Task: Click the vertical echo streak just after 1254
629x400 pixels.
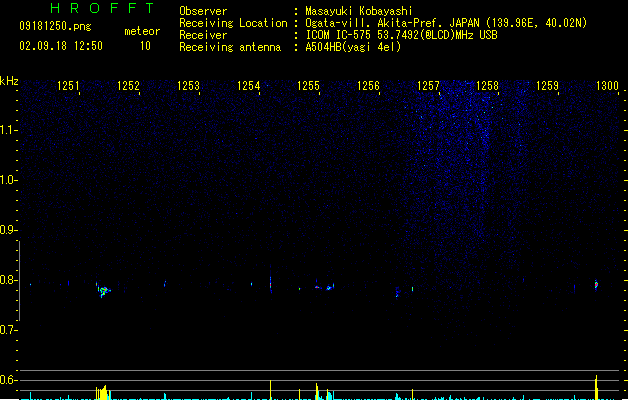Action: pos(270,281)
